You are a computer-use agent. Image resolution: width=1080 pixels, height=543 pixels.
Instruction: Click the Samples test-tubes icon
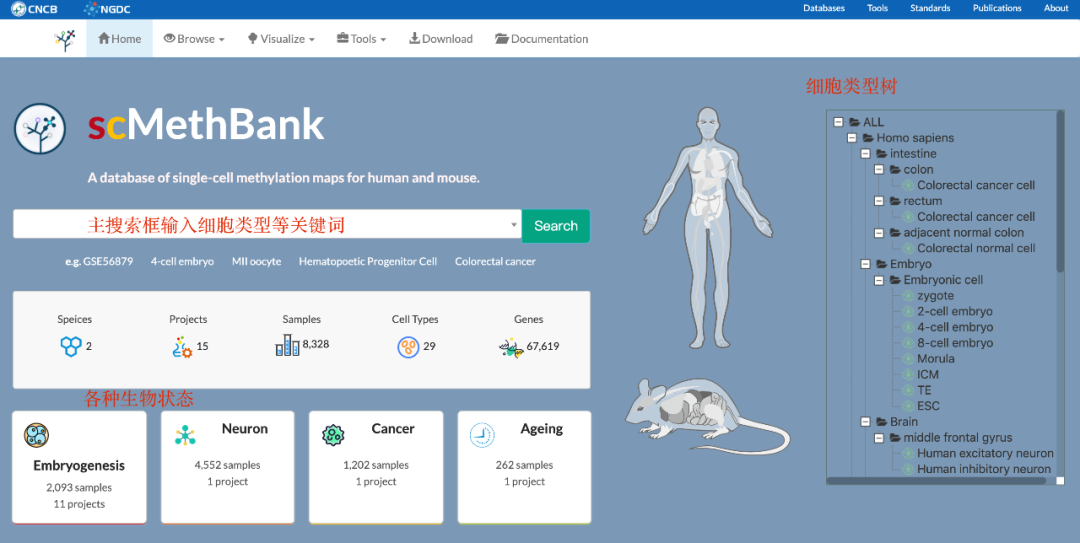287,345
